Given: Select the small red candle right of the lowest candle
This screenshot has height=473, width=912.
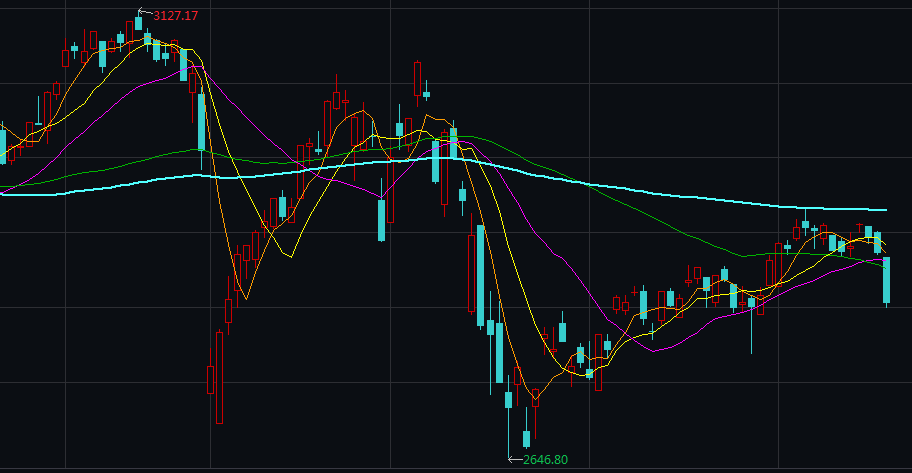Looking at the screenshot, I should click(536, 398).
